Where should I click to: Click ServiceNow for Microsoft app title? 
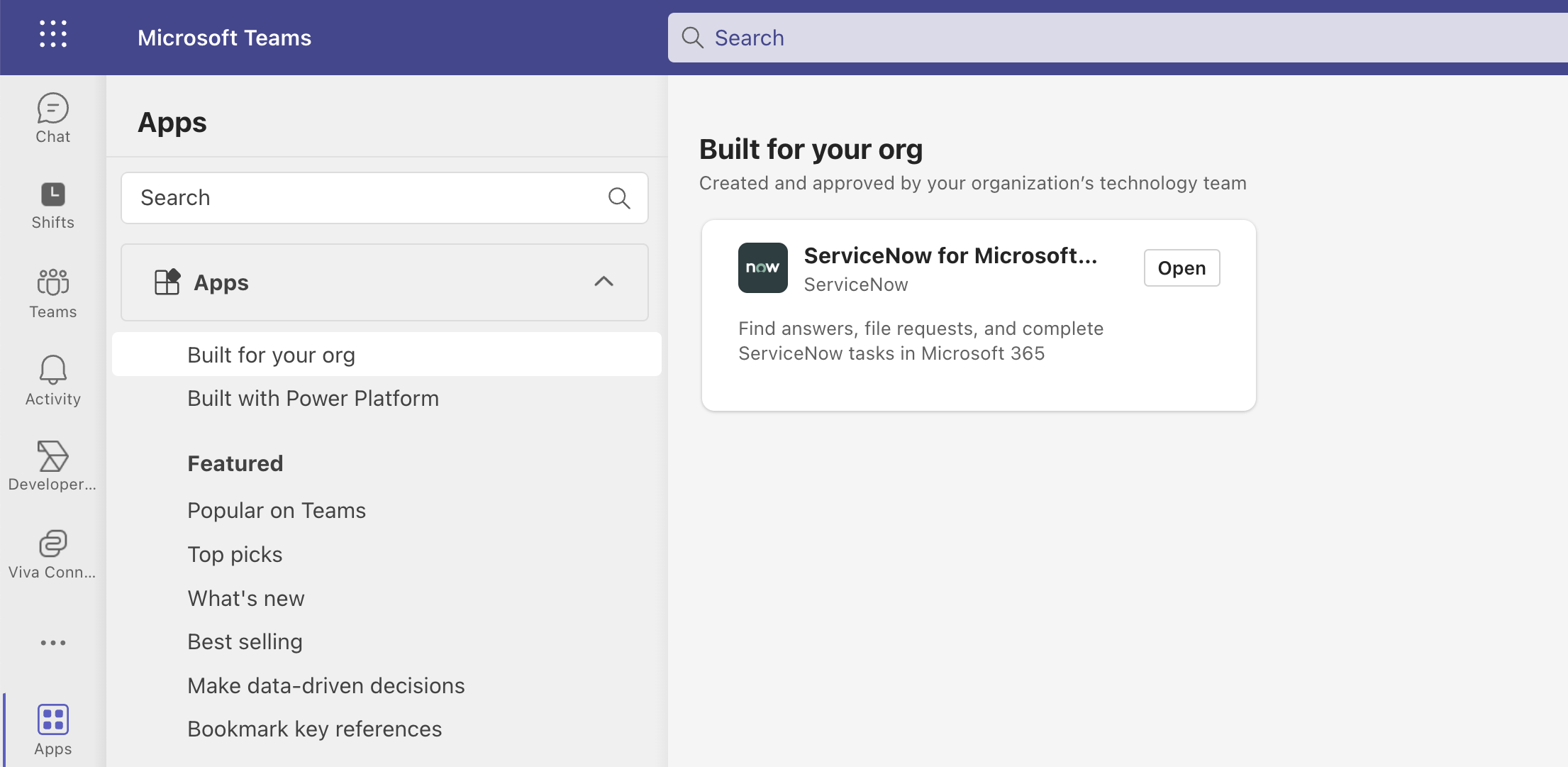(950, 255)
